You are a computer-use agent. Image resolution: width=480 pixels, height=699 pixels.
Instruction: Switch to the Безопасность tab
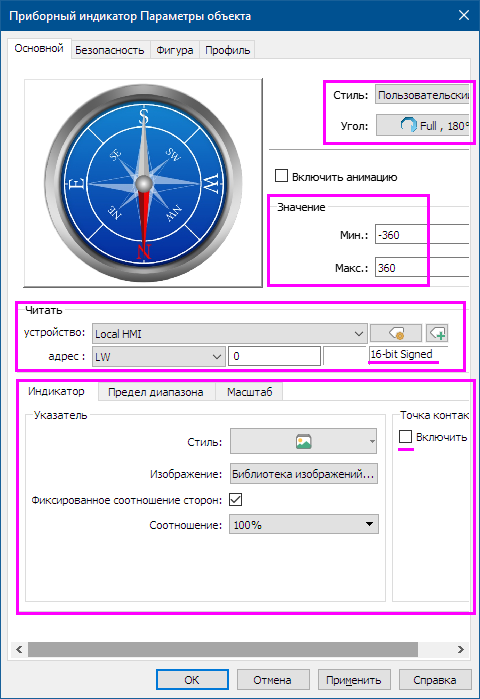click(110, 50)
